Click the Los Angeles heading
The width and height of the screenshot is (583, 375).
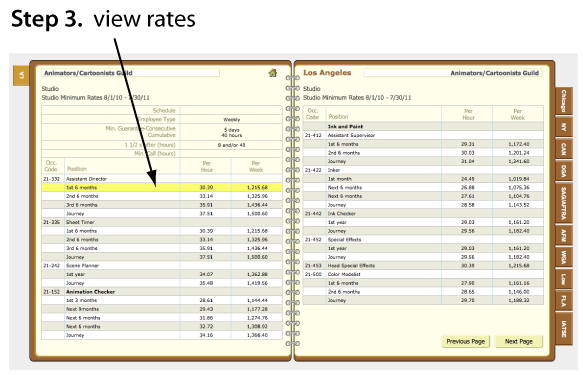[x=327, y=73]
